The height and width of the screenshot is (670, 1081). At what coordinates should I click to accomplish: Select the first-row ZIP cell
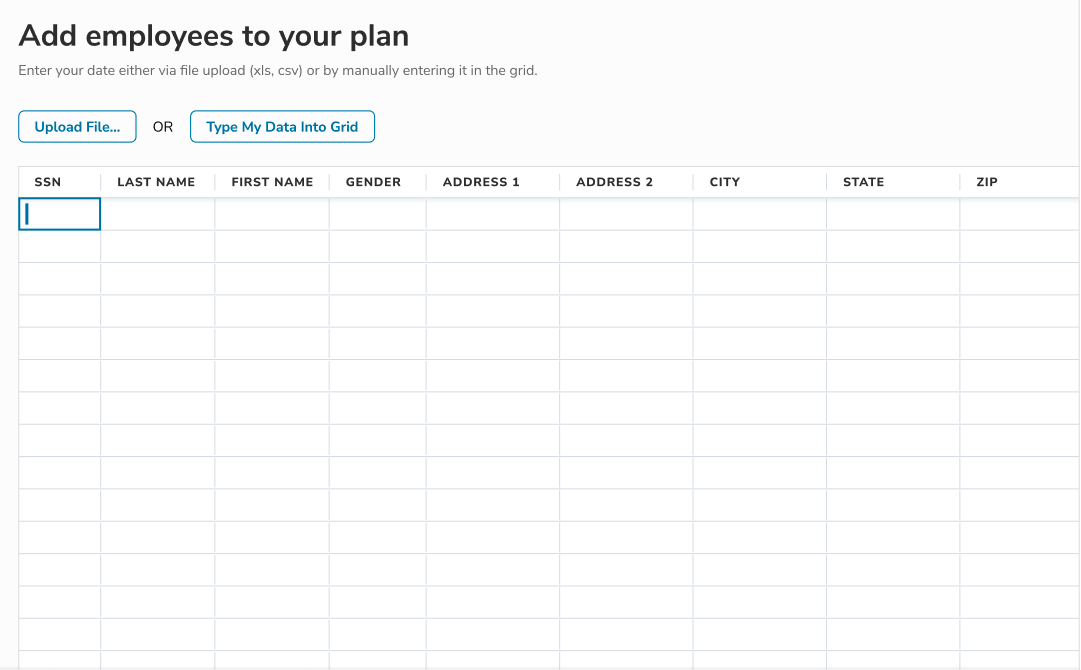click(1018, 214)
